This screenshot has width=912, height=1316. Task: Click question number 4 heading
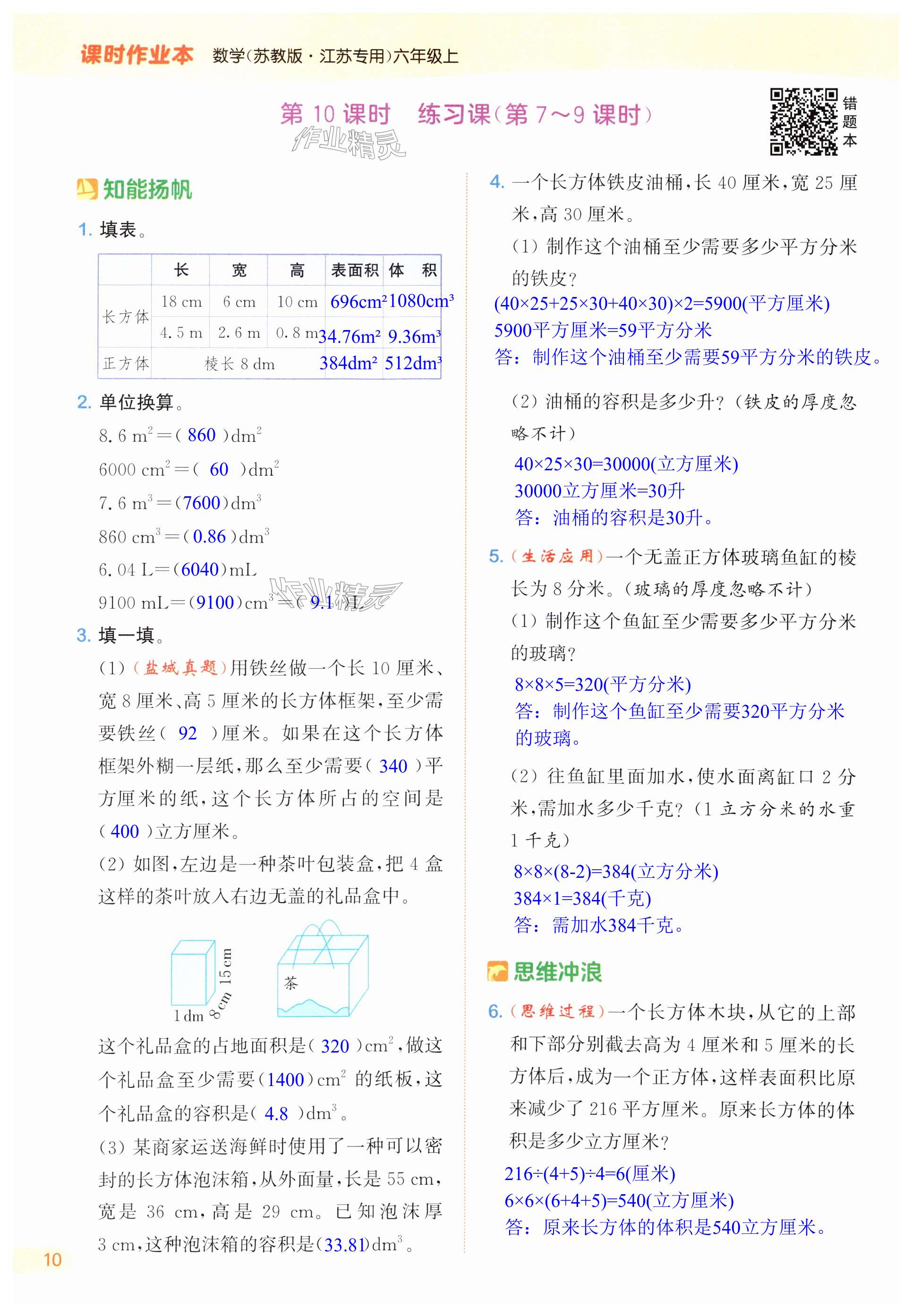[496, 182]
